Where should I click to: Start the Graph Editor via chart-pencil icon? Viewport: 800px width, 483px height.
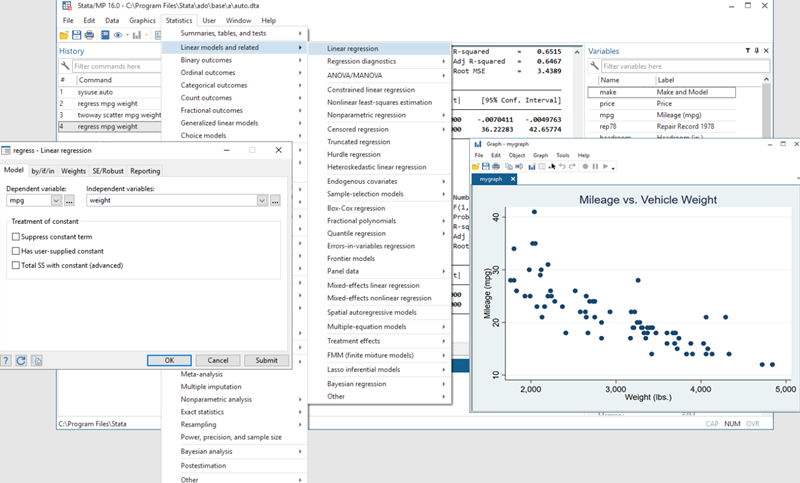click(532, 166)
